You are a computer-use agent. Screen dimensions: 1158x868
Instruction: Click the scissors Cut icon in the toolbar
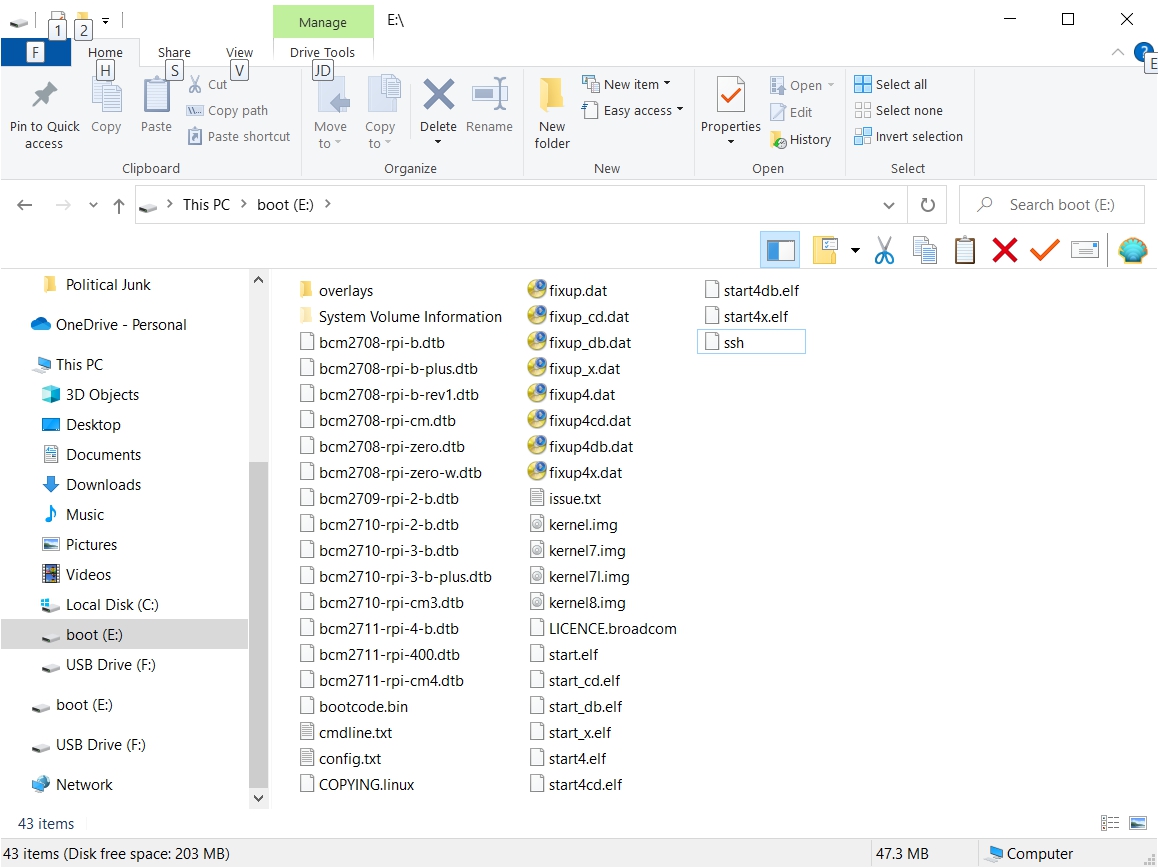pyautogui.click(x=884, y=250)
